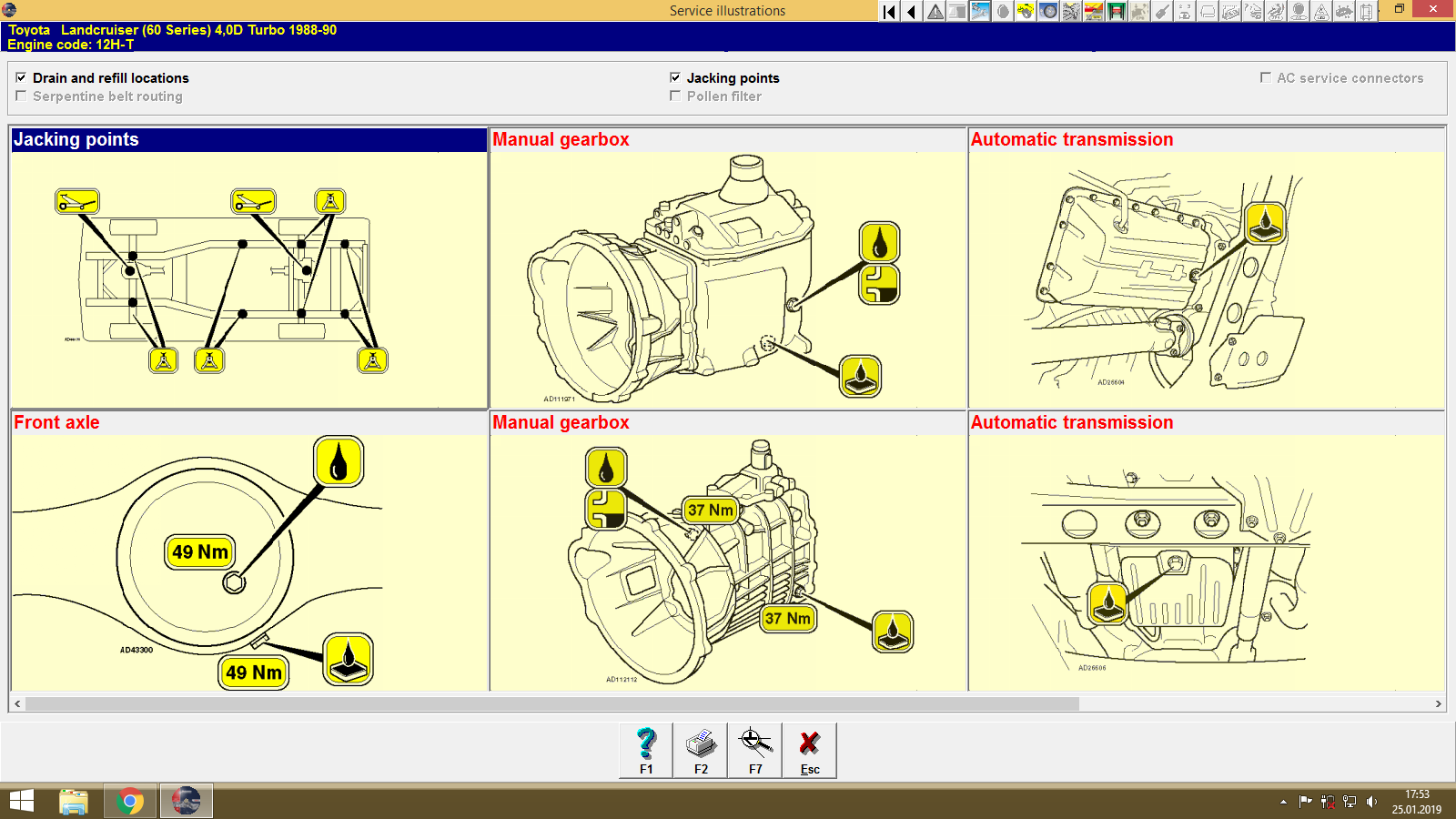
Task: Exit via the red Esc cross icon
Action: (x=809, y=746)
